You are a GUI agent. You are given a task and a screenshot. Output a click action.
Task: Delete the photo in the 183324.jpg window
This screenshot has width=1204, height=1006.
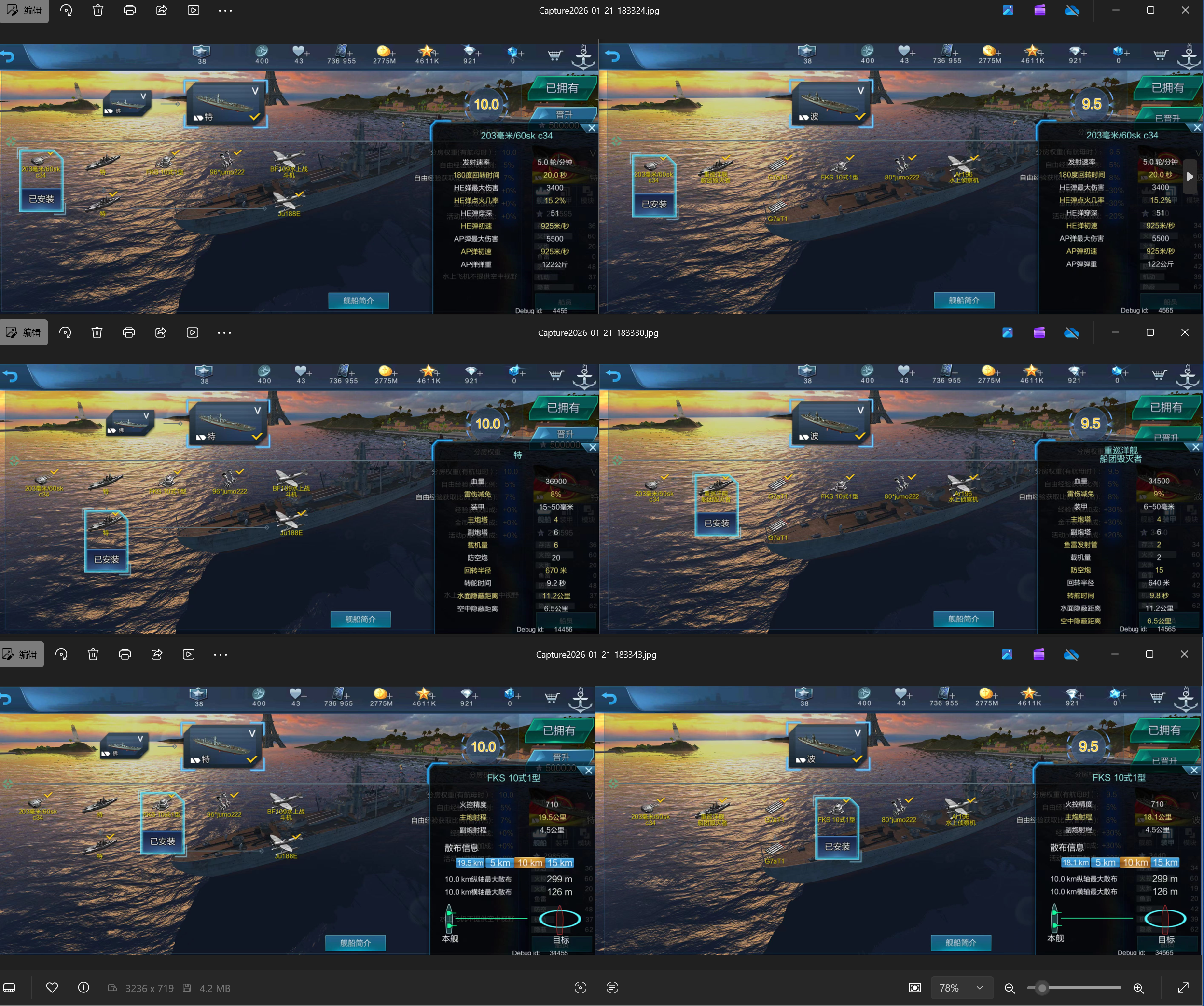[98, 10]
